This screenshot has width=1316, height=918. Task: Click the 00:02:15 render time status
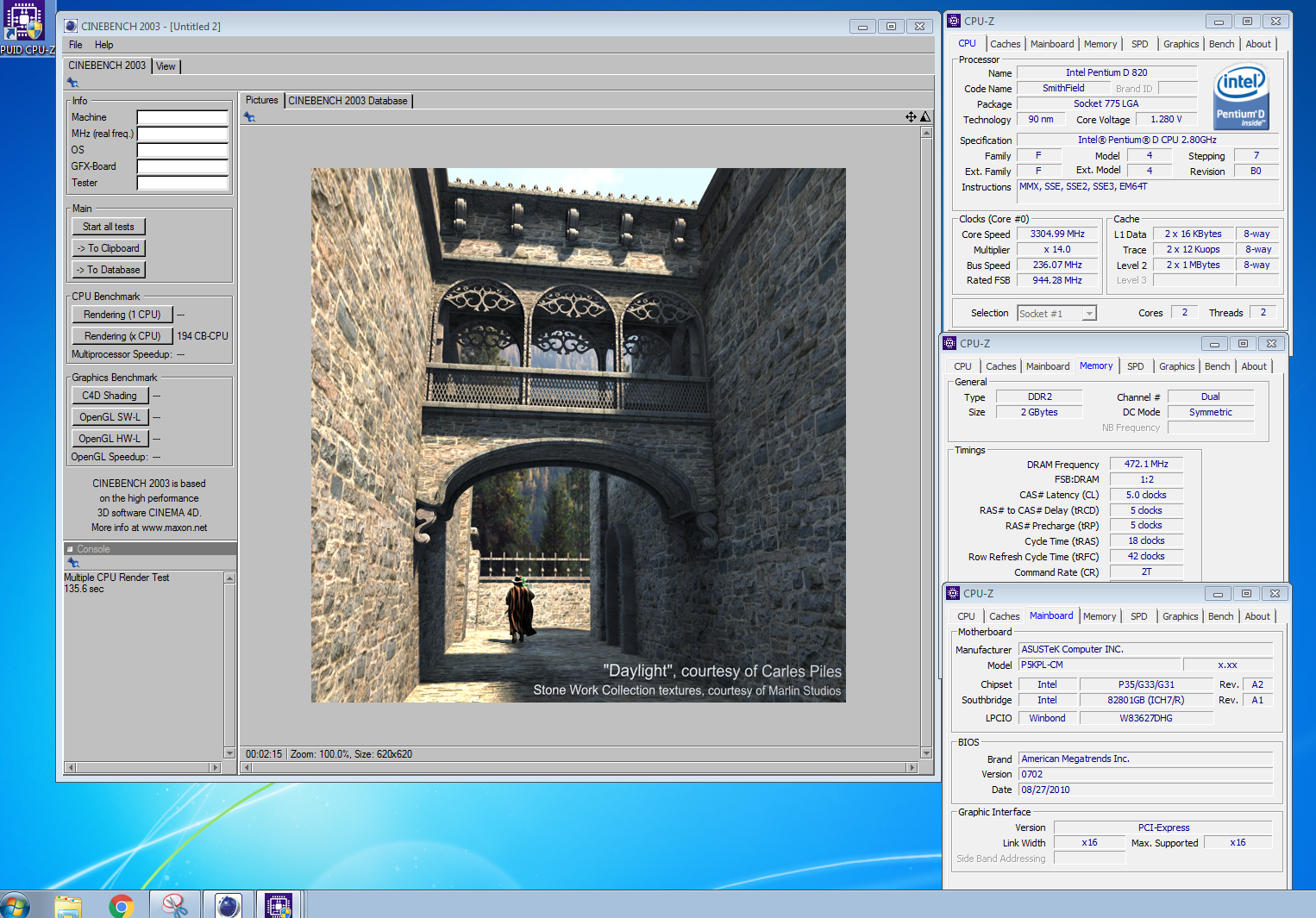click(x=264, y=754)
